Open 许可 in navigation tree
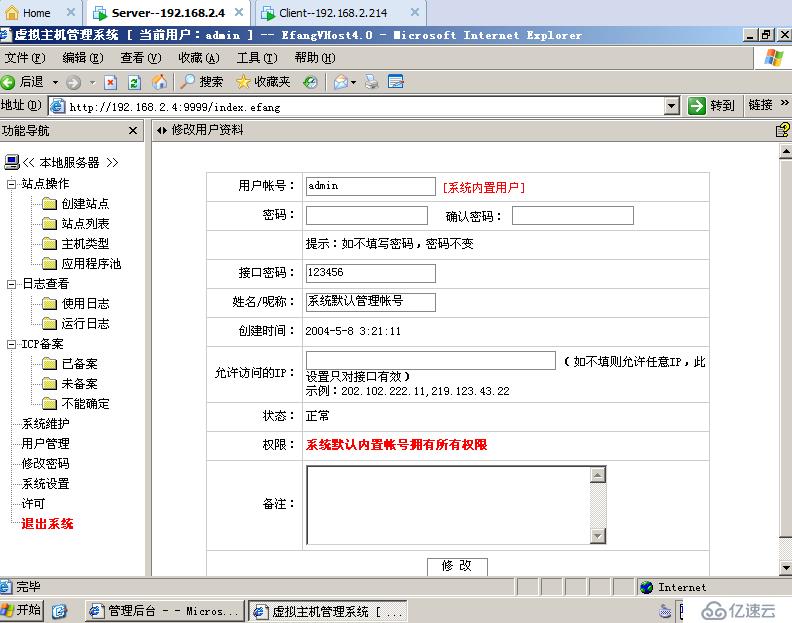 click(33, 503)
